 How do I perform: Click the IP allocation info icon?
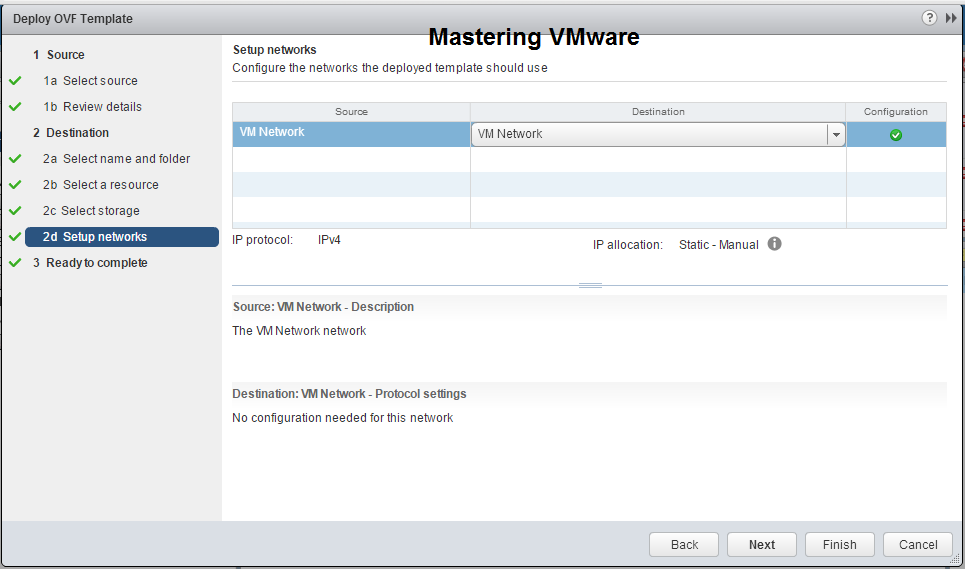click(774, 244)
